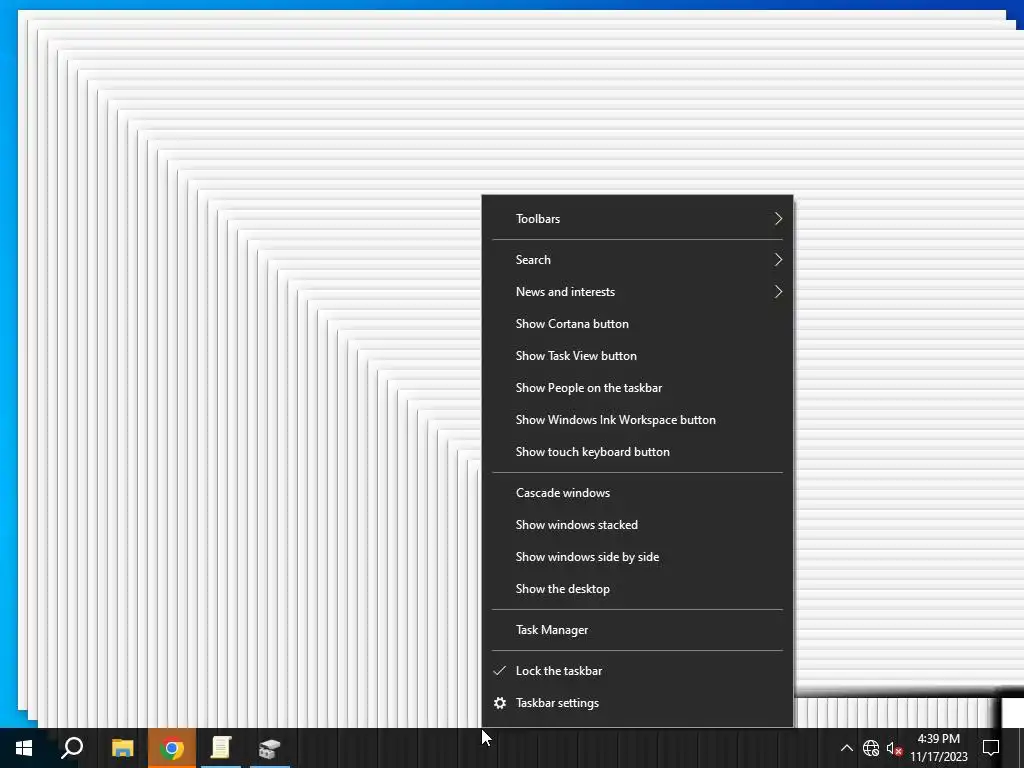
Task: Expand the News and interests chevron
Action: [778, 292]
